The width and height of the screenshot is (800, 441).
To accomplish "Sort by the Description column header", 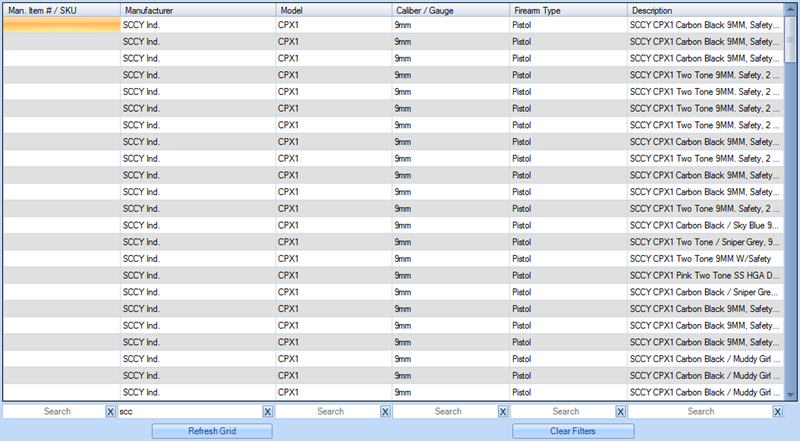I will tap(706, 10).
